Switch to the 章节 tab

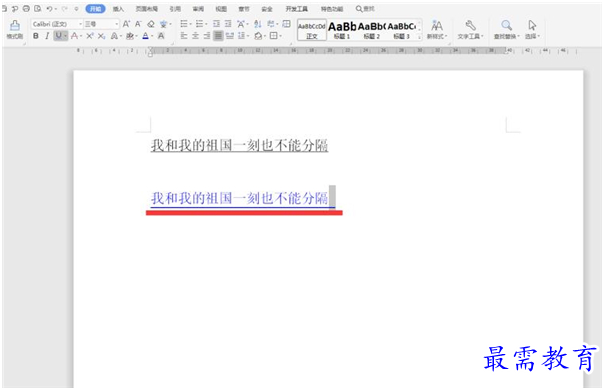coord(244,8)
